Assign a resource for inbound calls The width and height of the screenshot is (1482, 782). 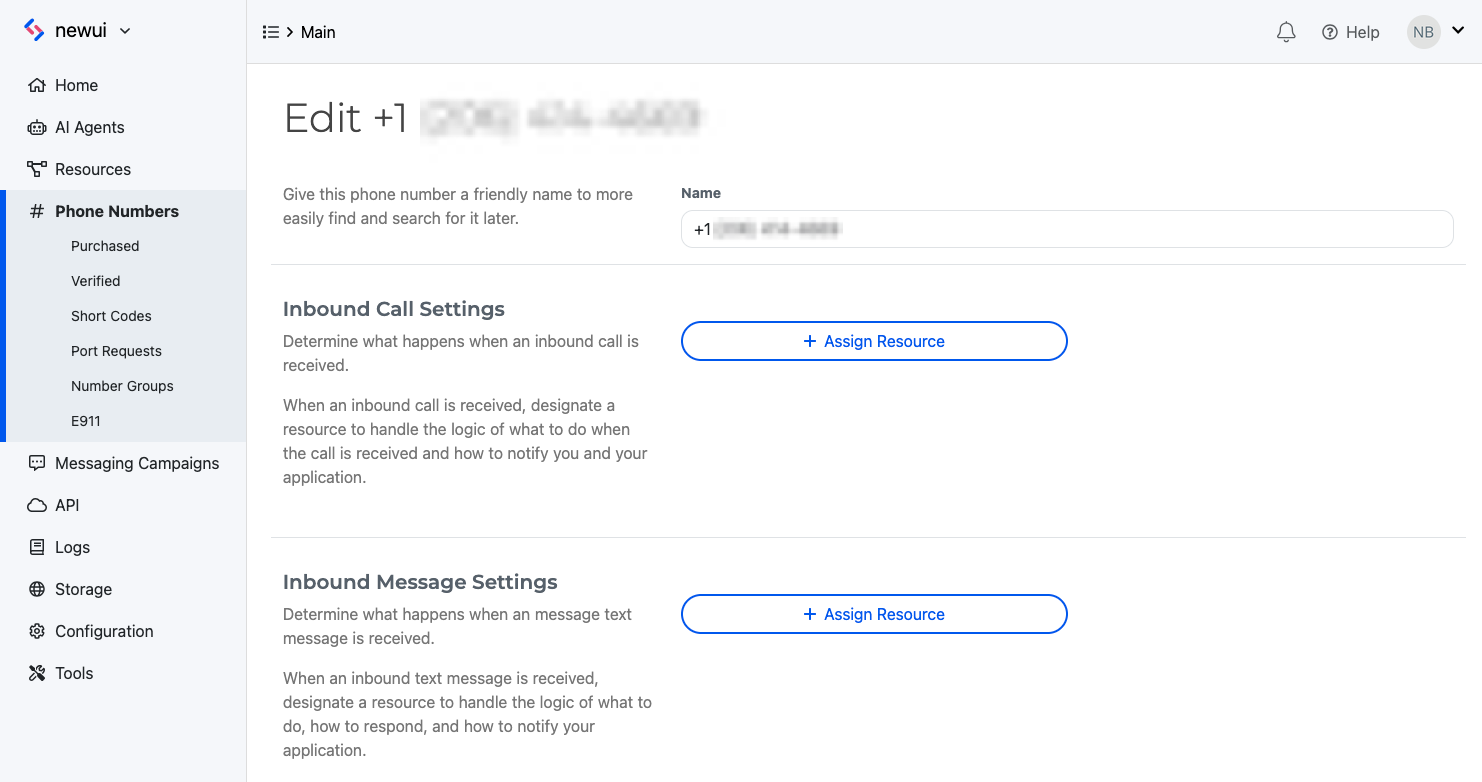click(873, 341)
